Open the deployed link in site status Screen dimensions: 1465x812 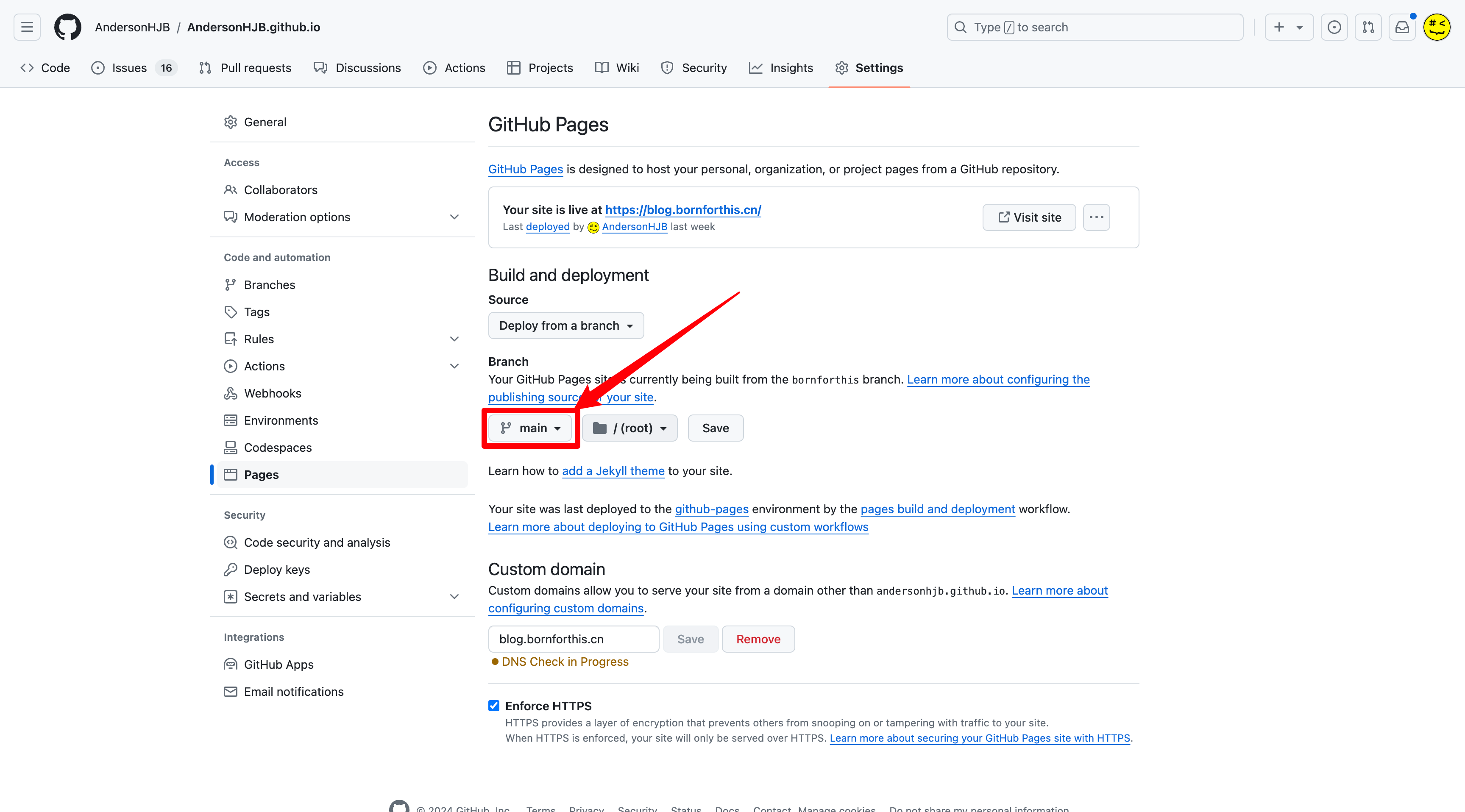[548, 227]
